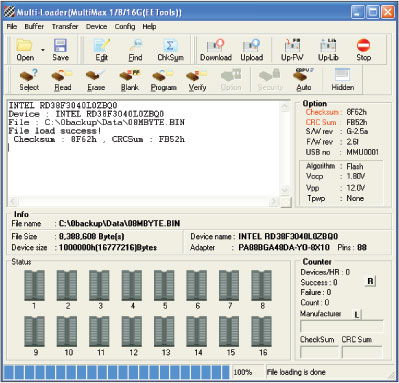
Task: Open the Device menu
Action: [96, 26]
